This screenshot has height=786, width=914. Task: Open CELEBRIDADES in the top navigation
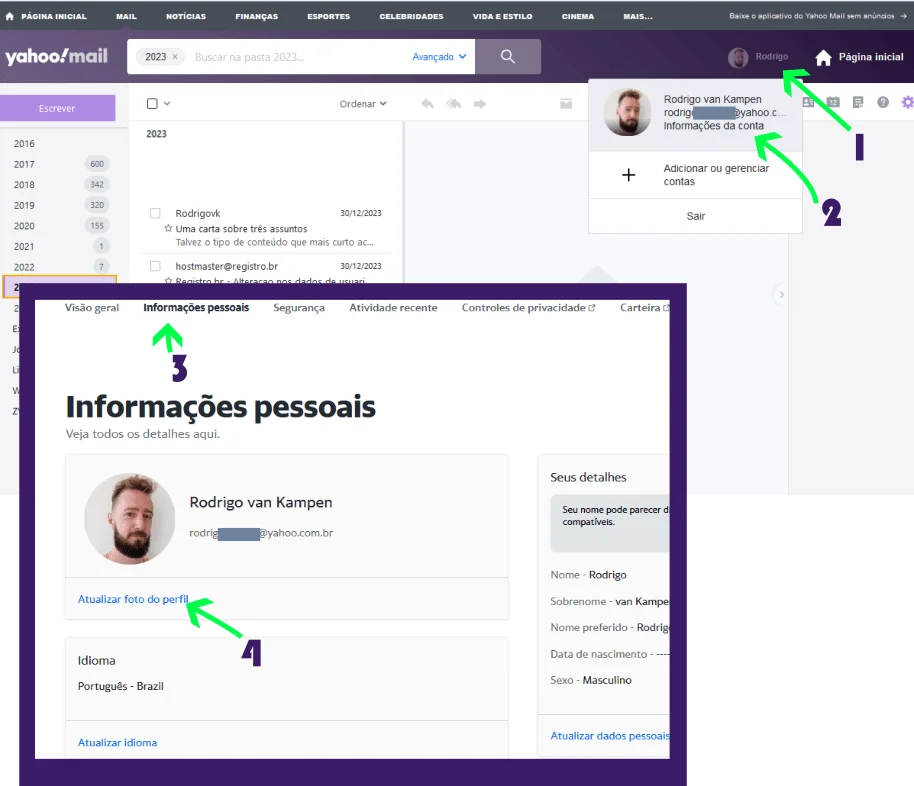coord(412,16)
